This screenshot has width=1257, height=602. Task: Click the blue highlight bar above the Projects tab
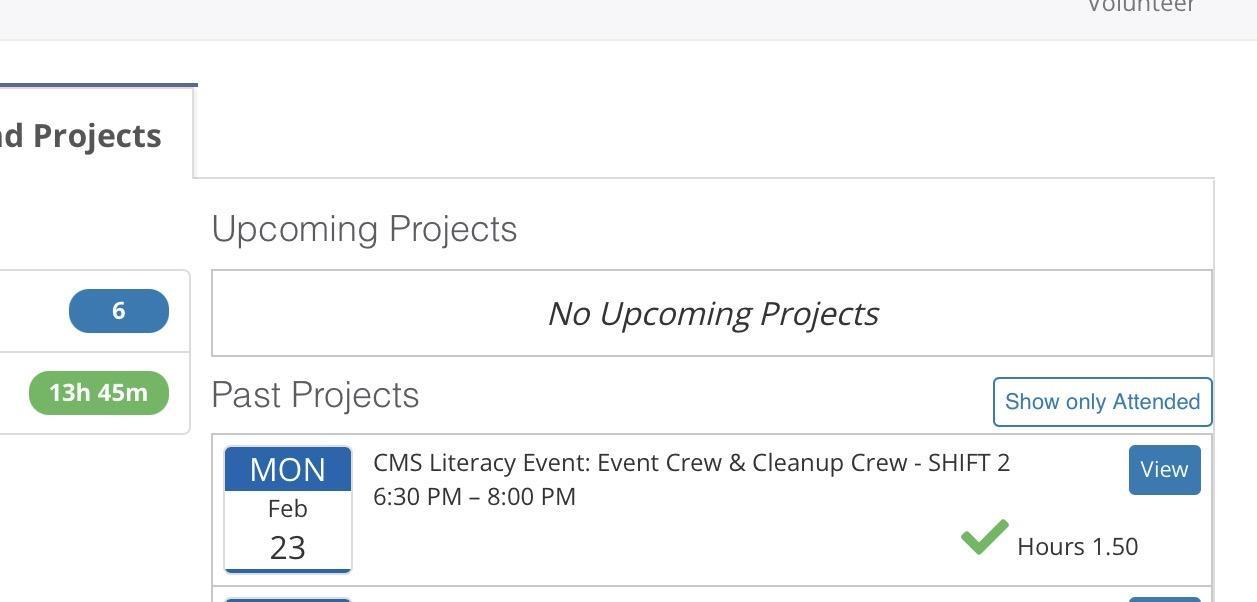pos(99,85)
